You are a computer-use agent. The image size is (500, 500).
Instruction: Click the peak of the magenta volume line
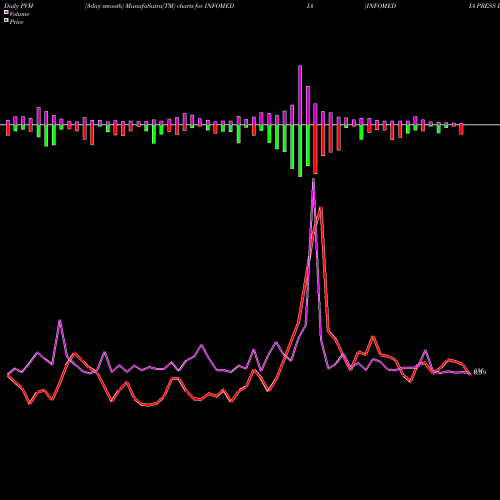[x=313, y=180]
